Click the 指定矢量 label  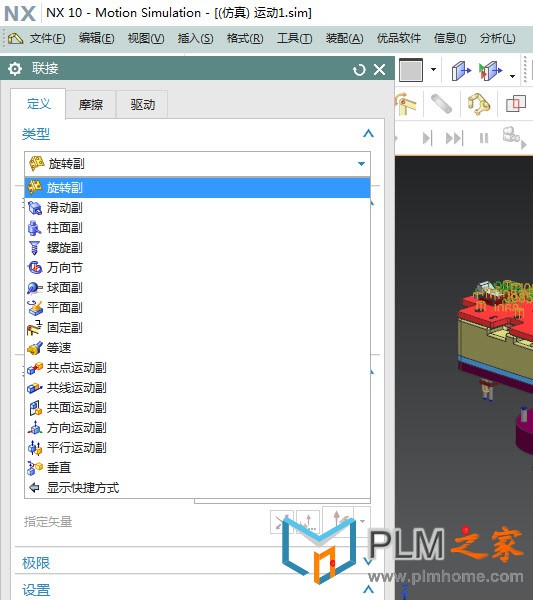[x=48, y=522]
